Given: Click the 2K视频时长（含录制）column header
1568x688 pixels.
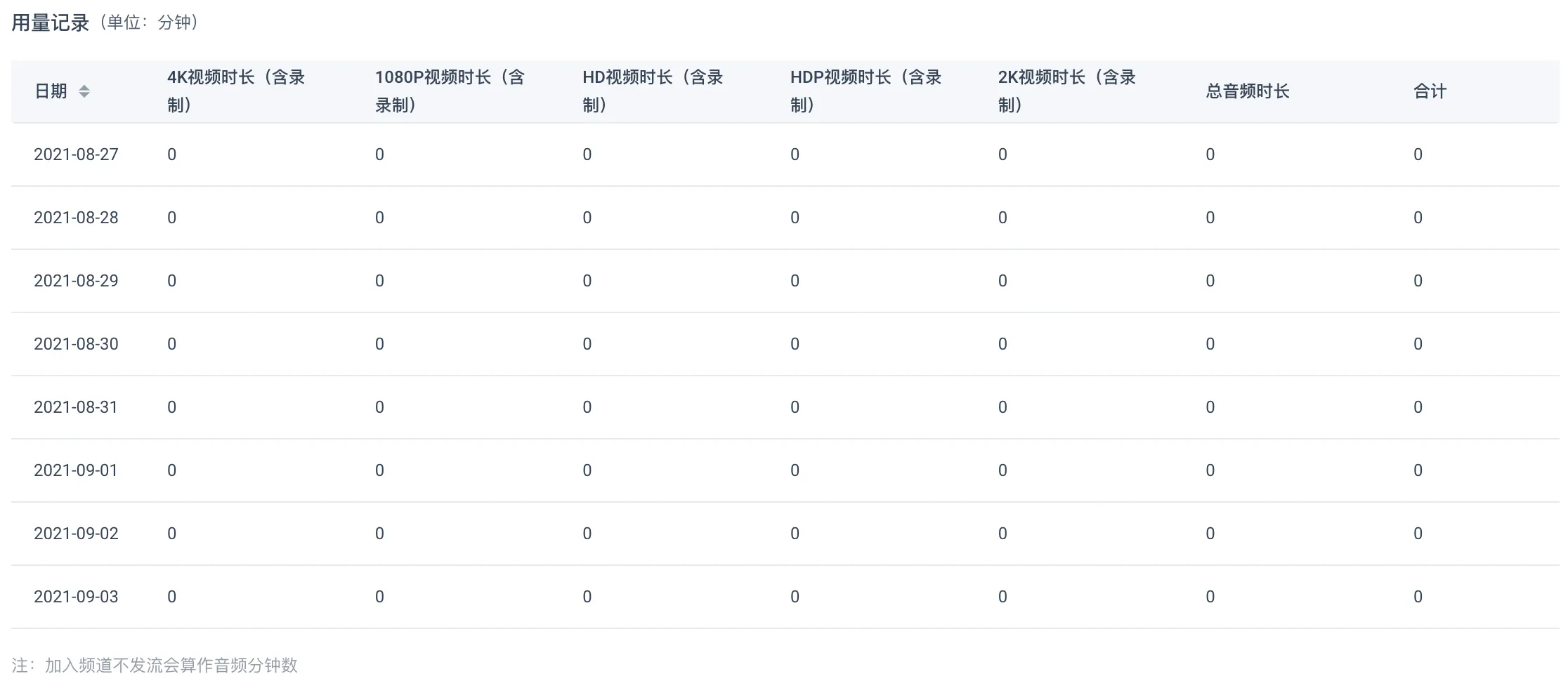Looking at the screenshot, I should pos(1066,91).
